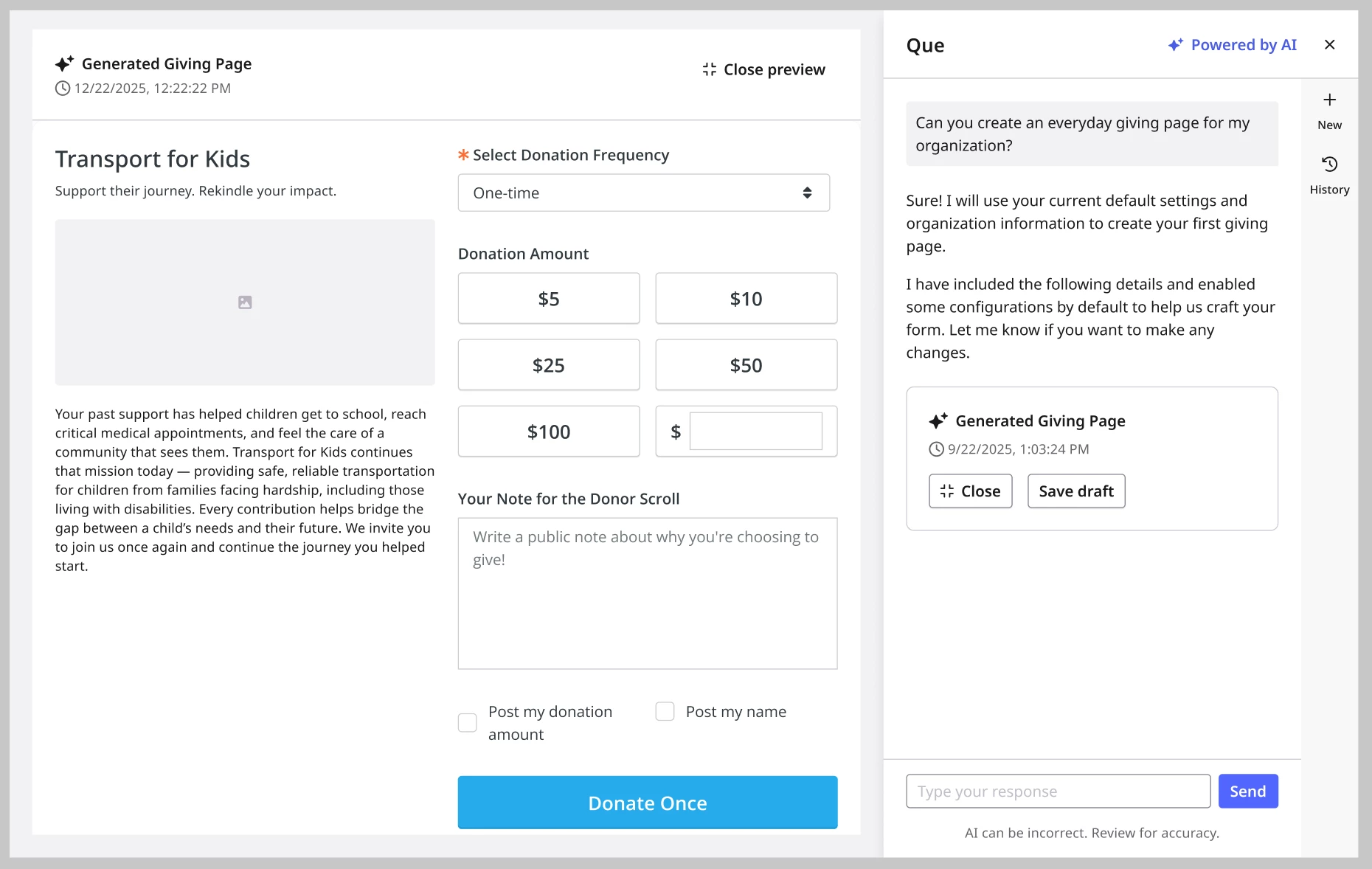This screenshot has width=1372, height=869.
Task: Open the chat History icon
Action: [1329, 164]
